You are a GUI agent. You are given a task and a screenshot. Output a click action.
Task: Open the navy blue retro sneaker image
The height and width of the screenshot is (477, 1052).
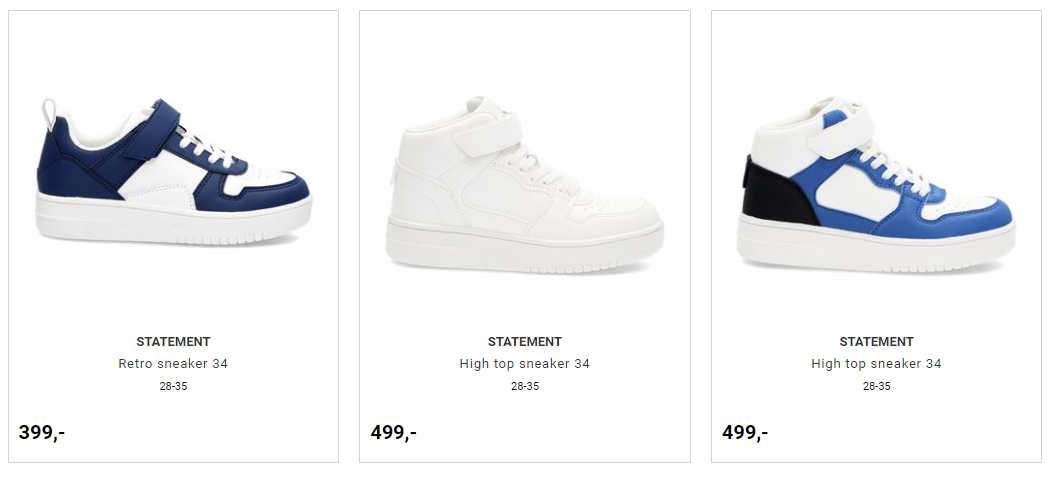click(x=174, y=172)
